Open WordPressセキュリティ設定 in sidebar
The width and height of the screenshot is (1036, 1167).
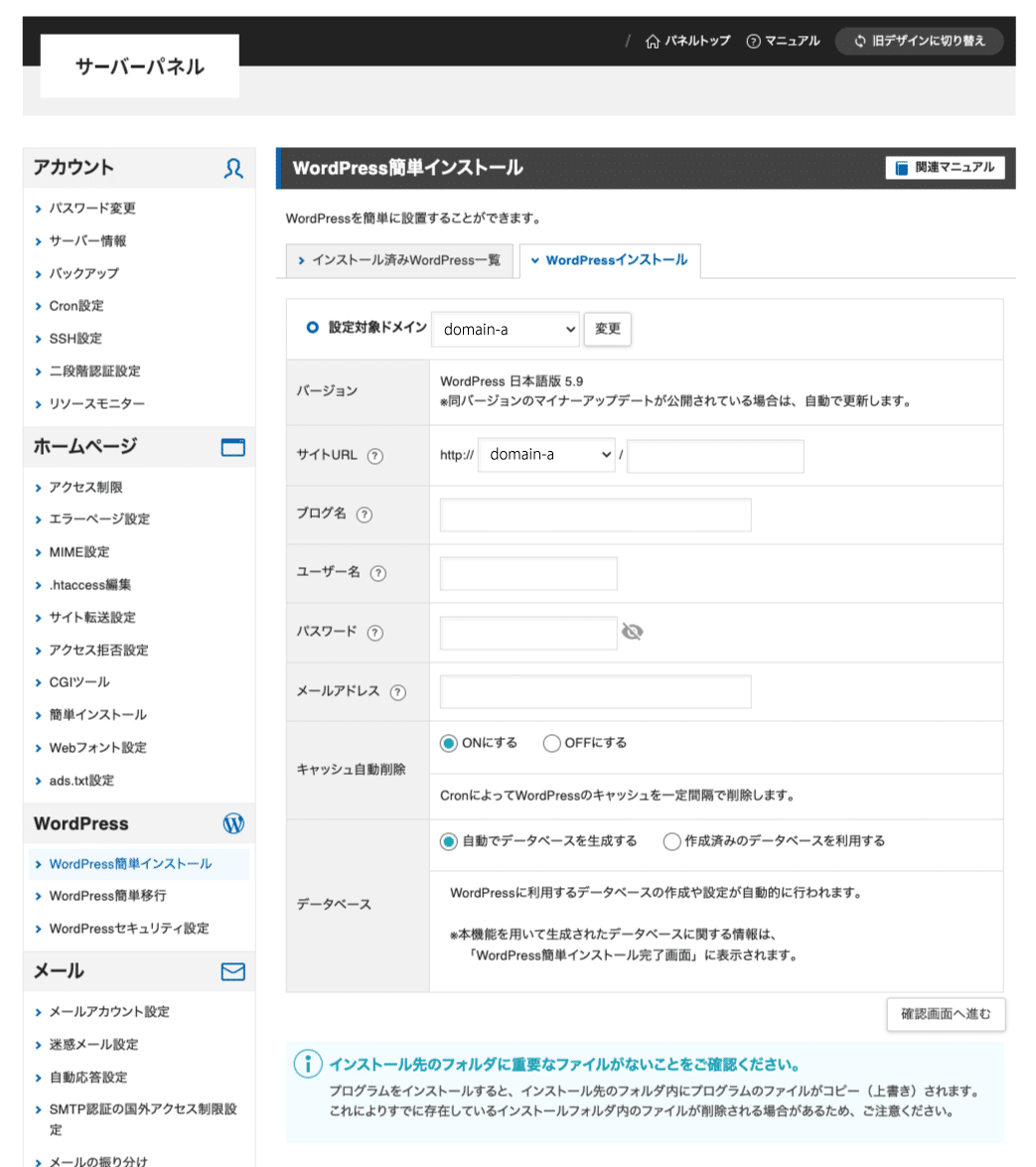click(129, 929)
